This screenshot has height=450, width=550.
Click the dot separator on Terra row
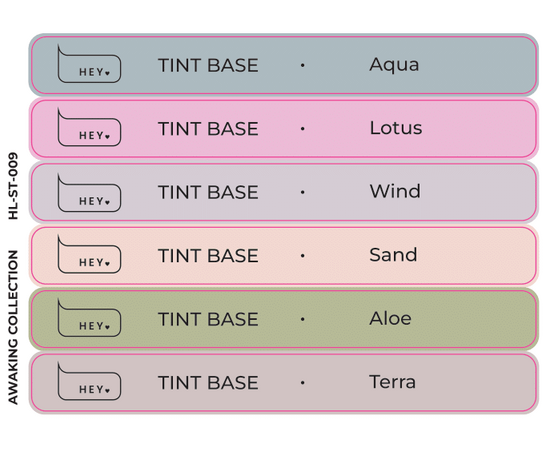302,383
